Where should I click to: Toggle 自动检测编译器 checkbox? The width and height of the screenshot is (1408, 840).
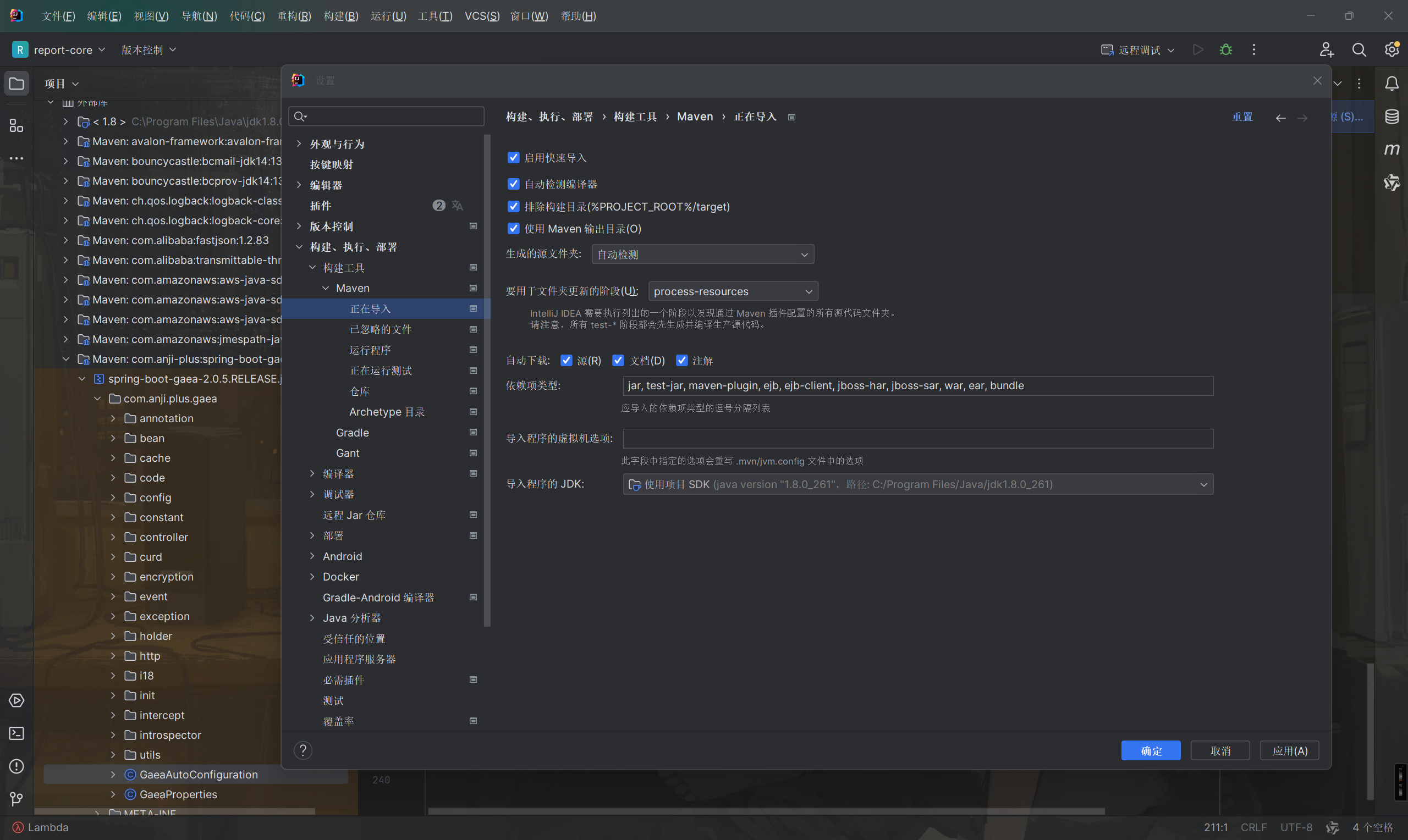(x=514, y=184)
